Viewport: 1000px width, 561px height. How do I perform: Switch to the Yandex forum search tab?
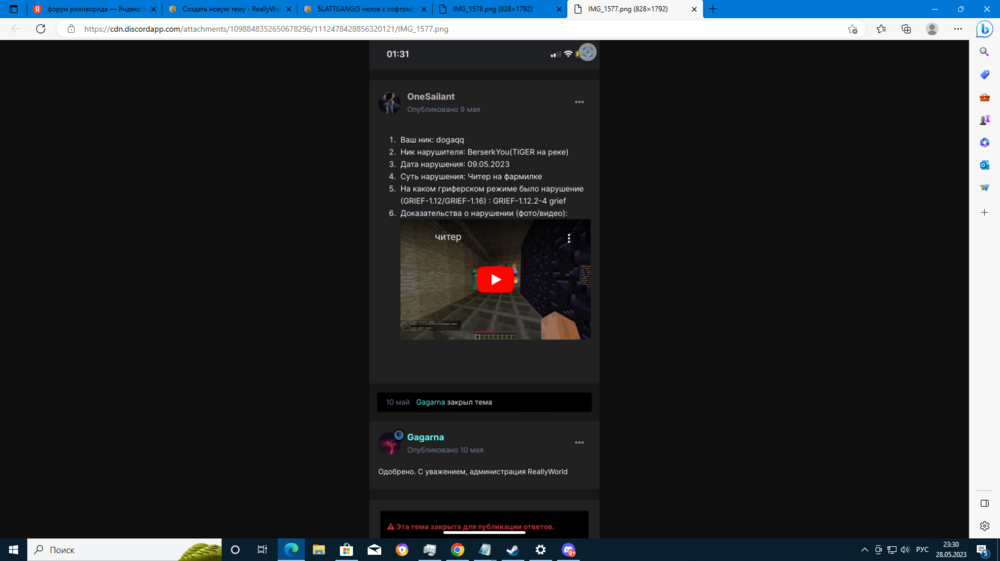(94, 9)
